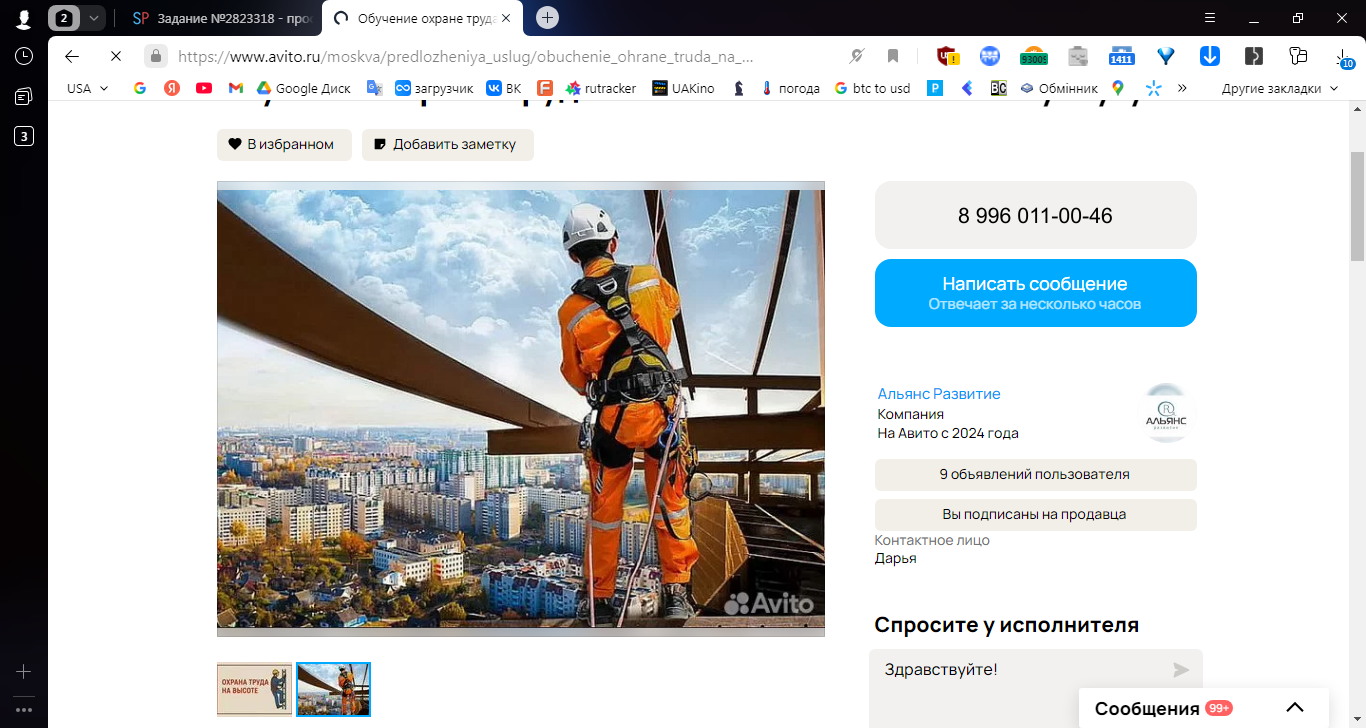This screenshot has width=1366, height=728.
Task: Open the uBlock shield extension
Action: (x=947, y=56)
